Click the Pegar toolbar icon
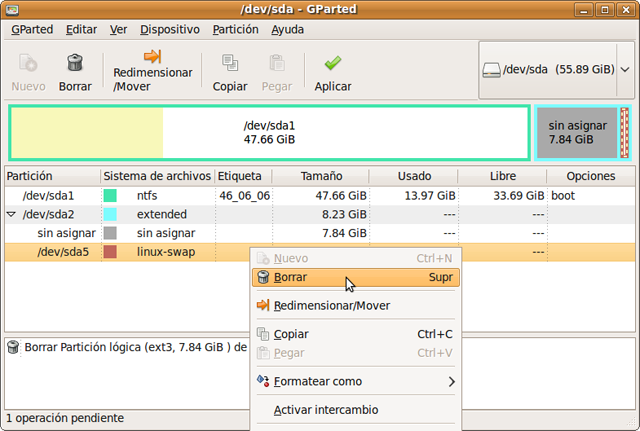 tap(279, 63)
